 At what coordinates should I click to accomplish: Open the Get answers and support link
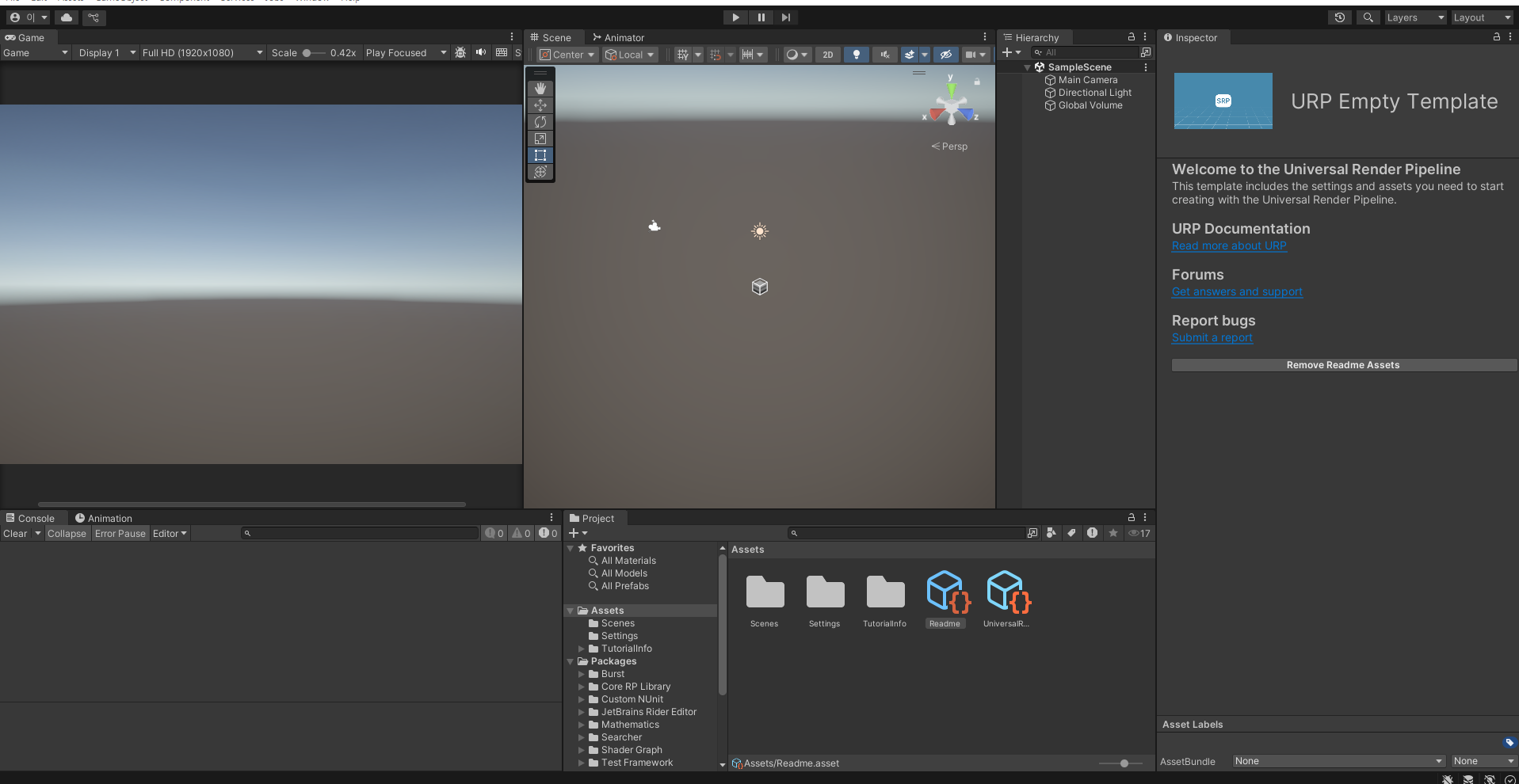pyautogui.click(x=1237, y=292)
